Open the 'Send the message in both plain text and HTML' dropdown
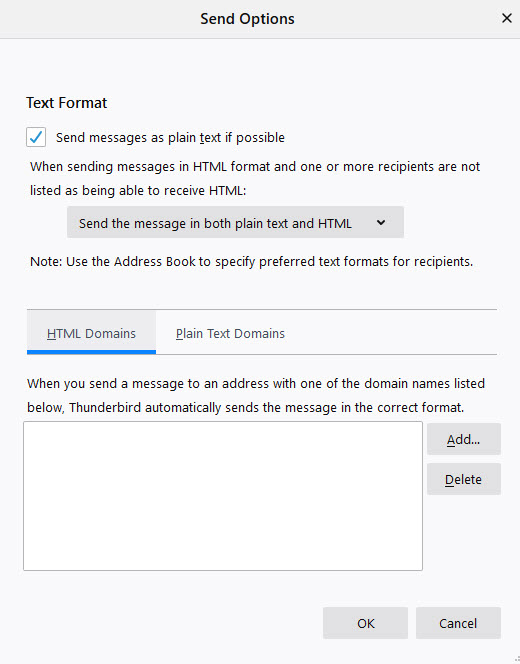The image size is (520, 664). click(235, 222)
